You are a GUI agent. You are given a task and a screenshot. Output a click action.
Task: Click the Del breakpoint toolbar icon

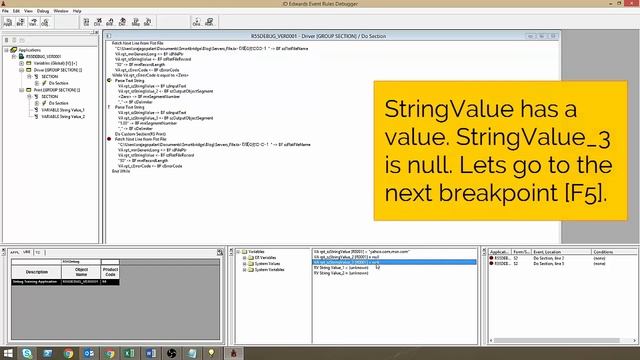pos(122,22)
